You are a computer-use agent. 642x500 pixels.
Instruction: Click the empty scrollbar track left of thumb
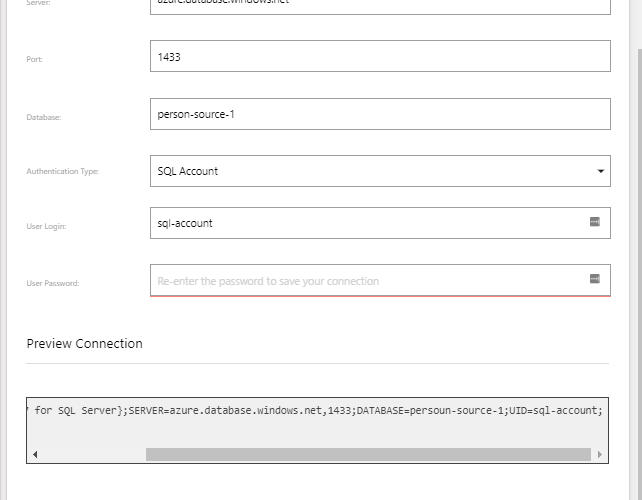[x=90, y=454]
